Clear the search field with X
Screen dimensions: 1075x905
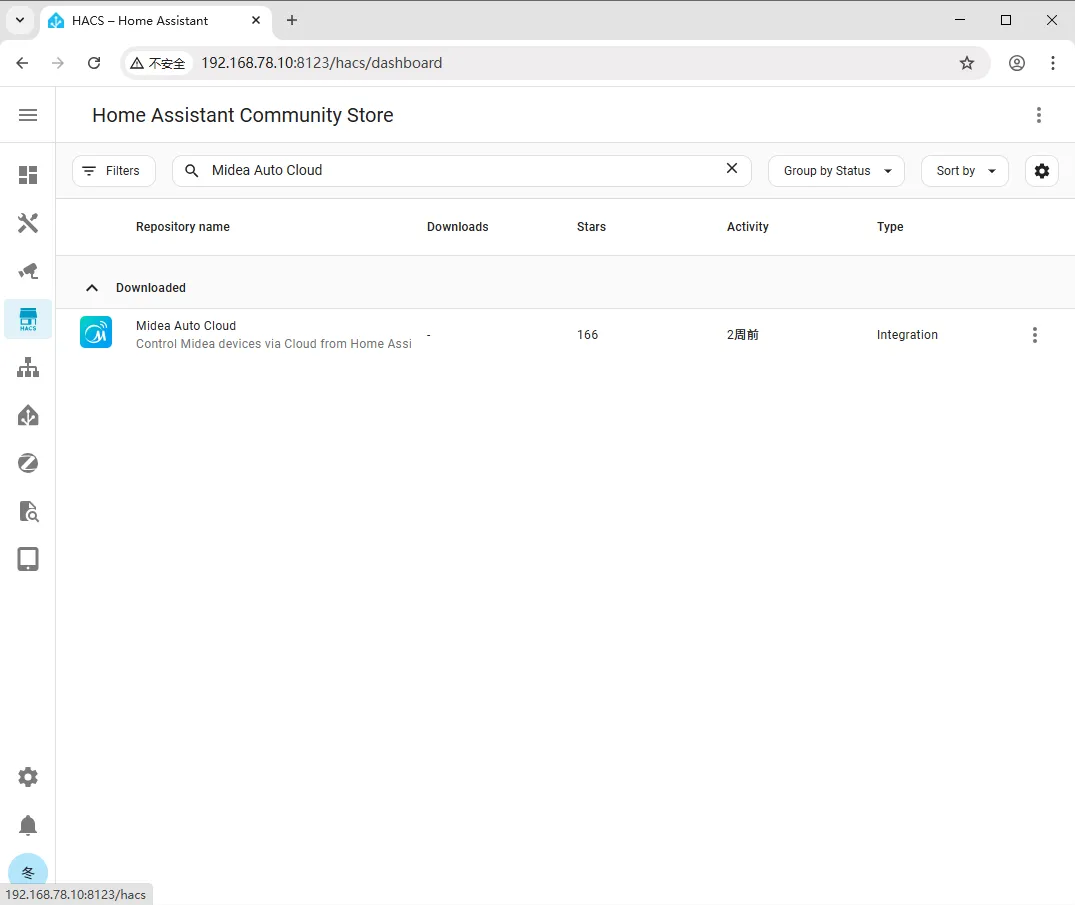coord(732,169)
